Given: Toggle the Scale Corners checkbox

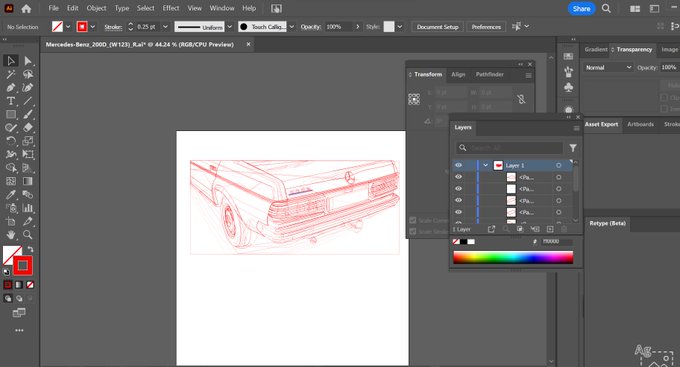Looking at the screenshot, I should 413,220.
